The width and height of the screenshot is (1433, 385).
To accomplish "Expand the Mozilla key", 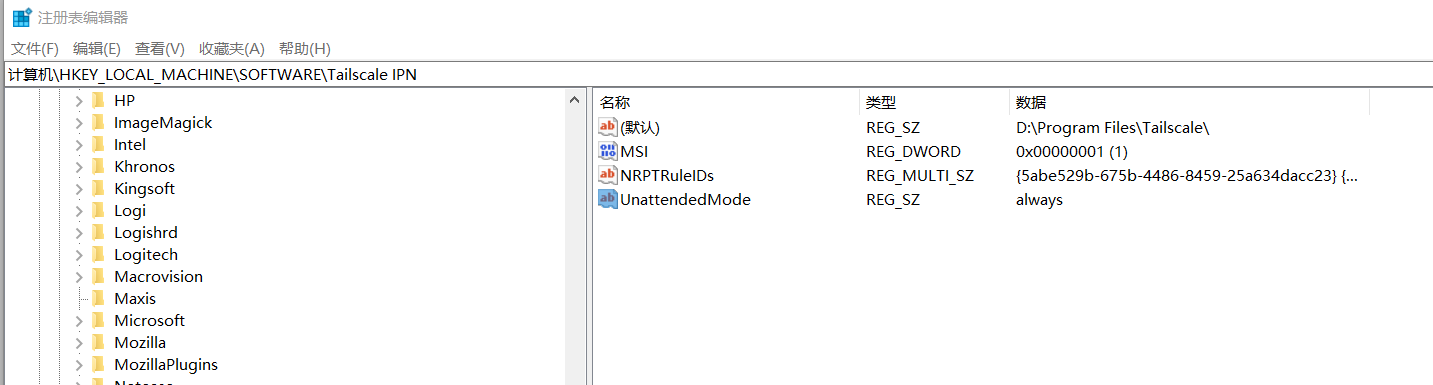I will [79, 343].
